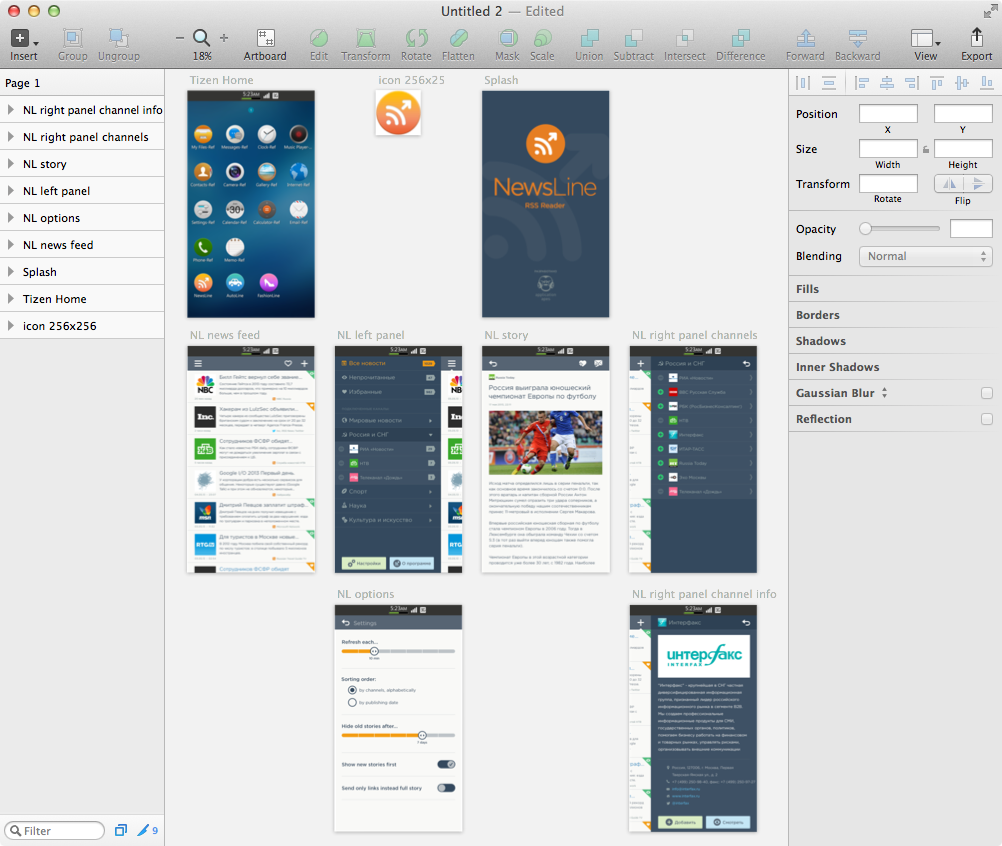The width and height of the screenshot is (1002, 846).
Task: Select the Artboard tool in the toolbar
Action: (x=265, y=40)
